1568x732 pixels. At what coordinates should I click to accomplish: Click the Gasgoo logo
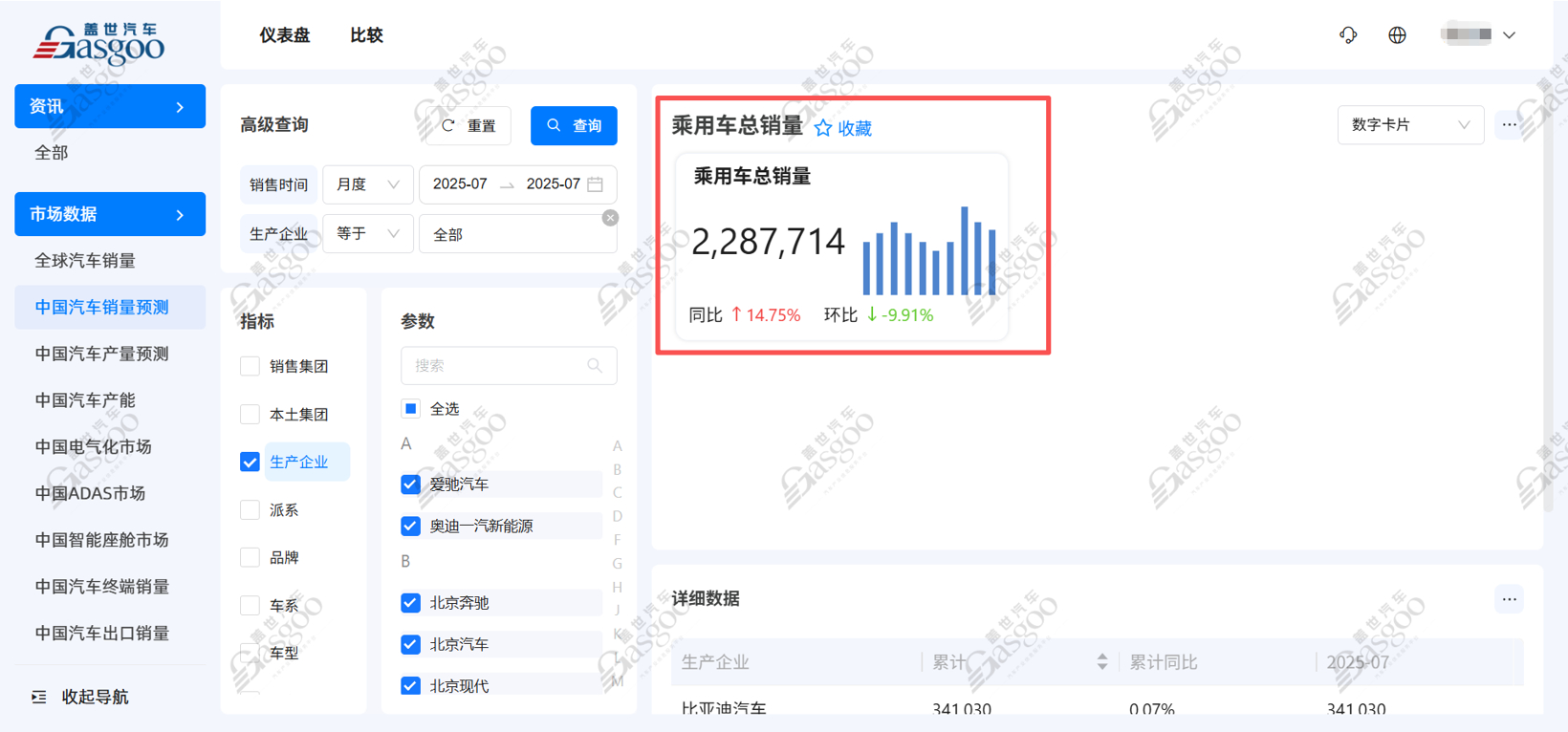point(99,43)
